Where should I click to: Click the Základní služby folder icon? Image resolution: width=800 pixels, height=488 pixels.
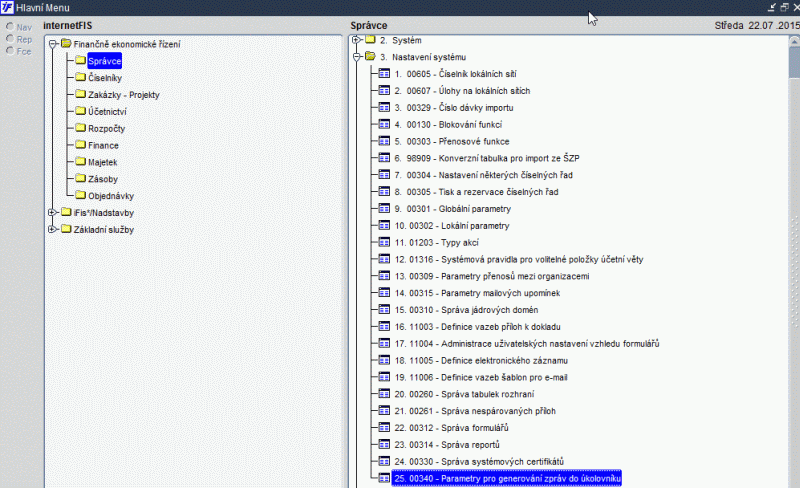pyautogui.click(x=66, y=229)
